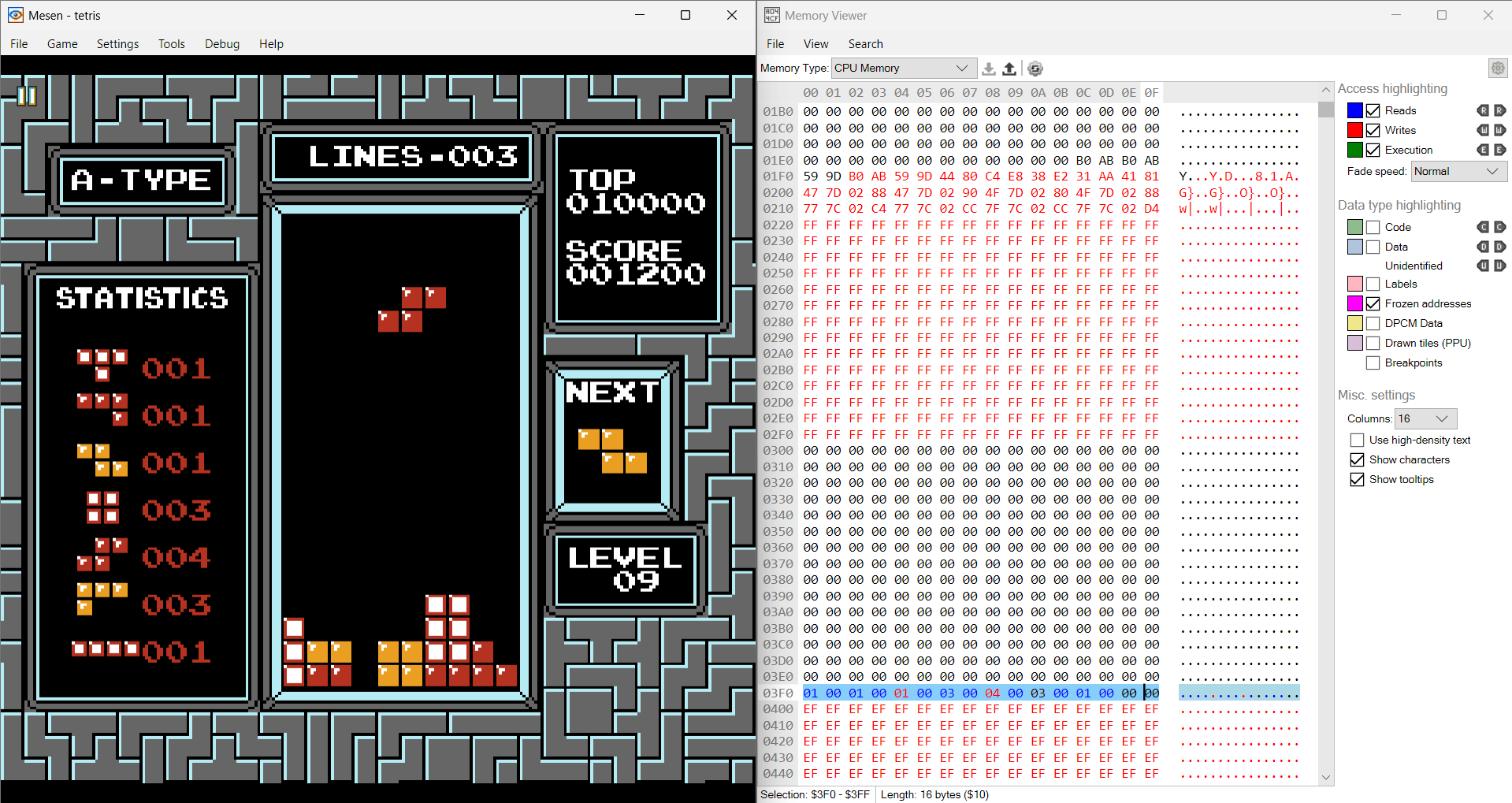Click the left U badge beside Unidentified
1512x803 pixels.
pyautogui.click(x=1484, y=266)
